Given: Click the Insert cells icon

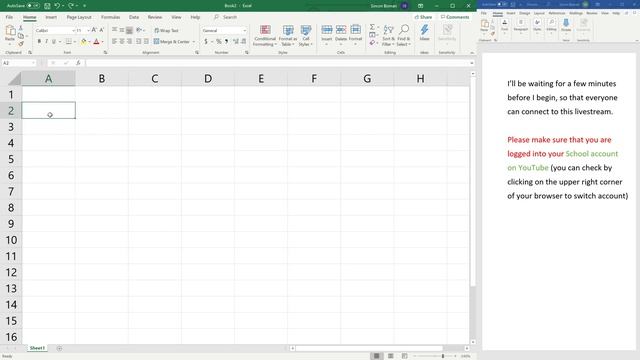Looking at the screenshot, I should [327, 30].
